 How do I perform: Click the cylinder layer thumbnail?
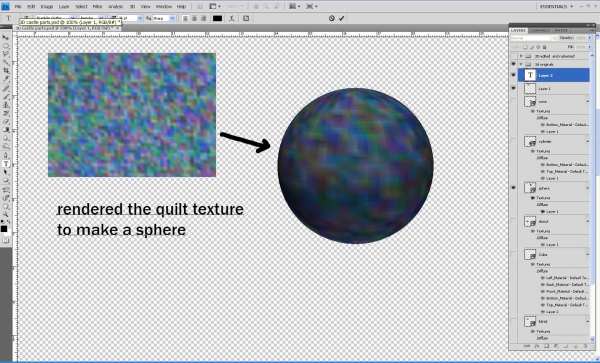click(530, 142)
